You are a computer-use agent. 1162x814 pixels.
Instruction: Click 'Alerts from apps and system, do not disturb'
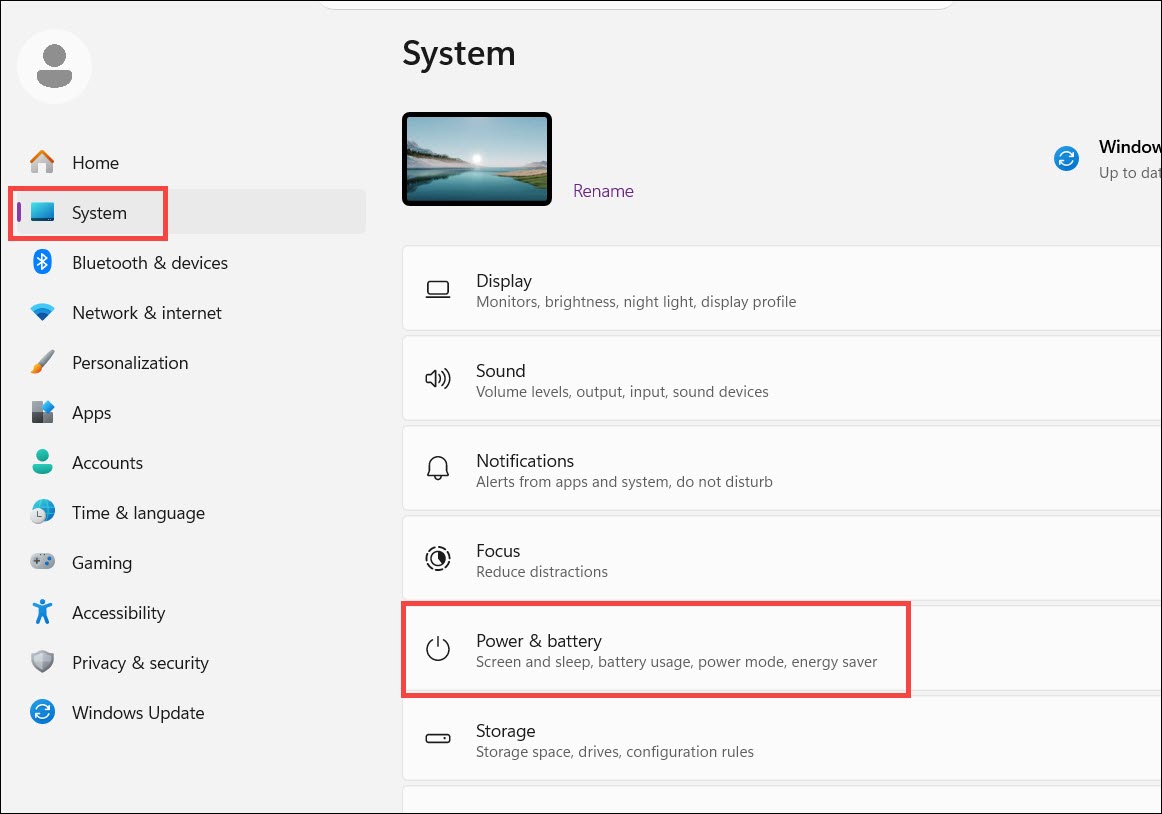point(624,482)
